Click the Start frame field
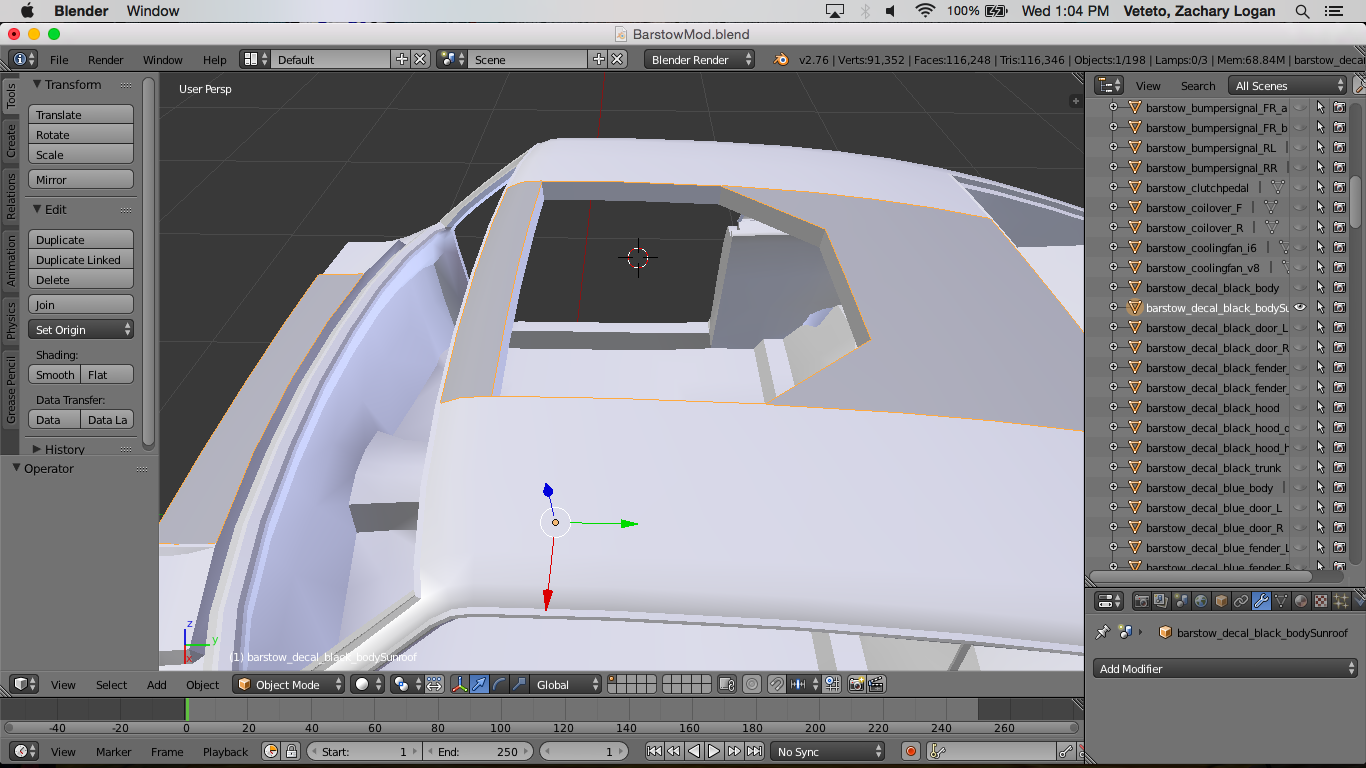 click(362, 751)
